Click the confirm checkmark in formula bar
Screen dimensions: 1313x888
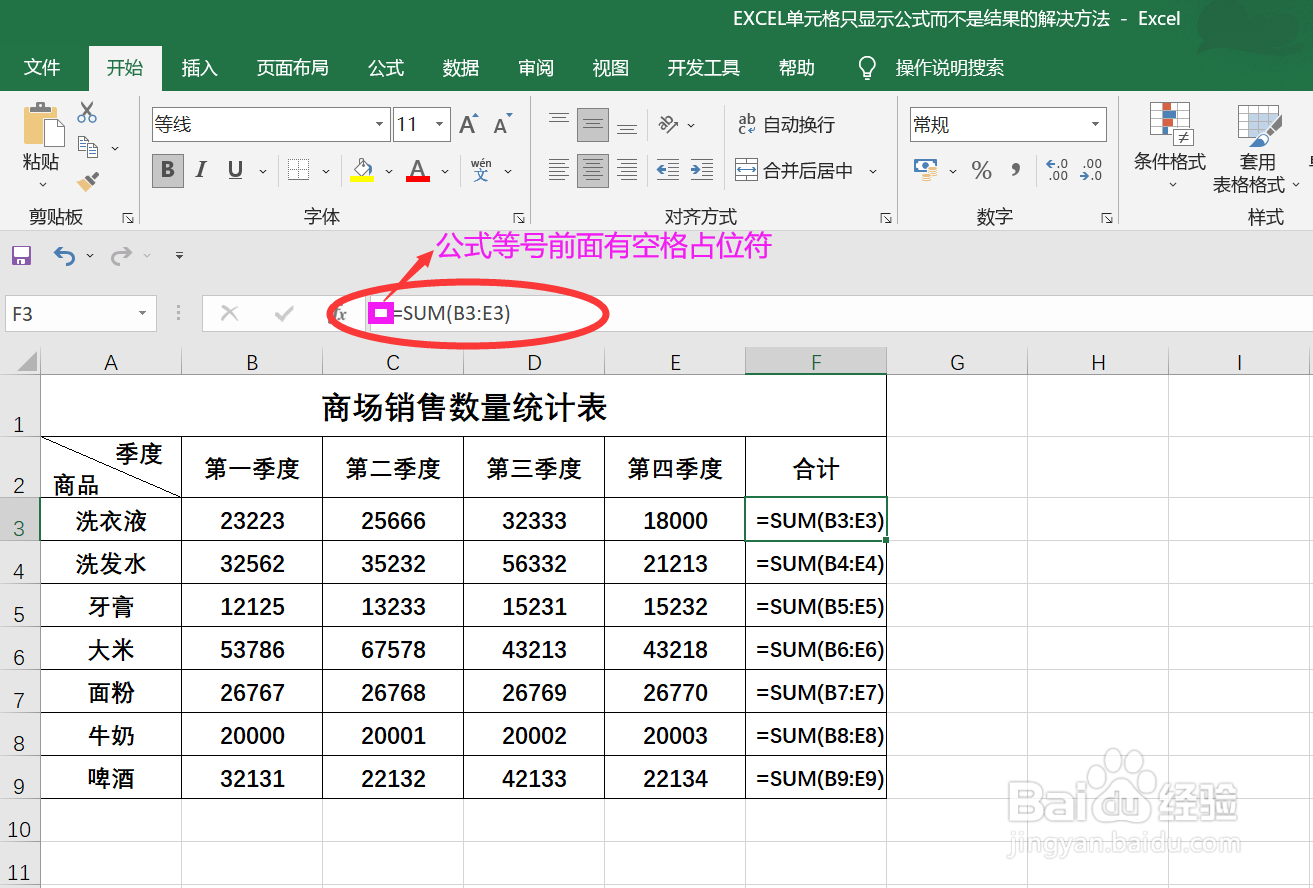click(x=284, y=314)
